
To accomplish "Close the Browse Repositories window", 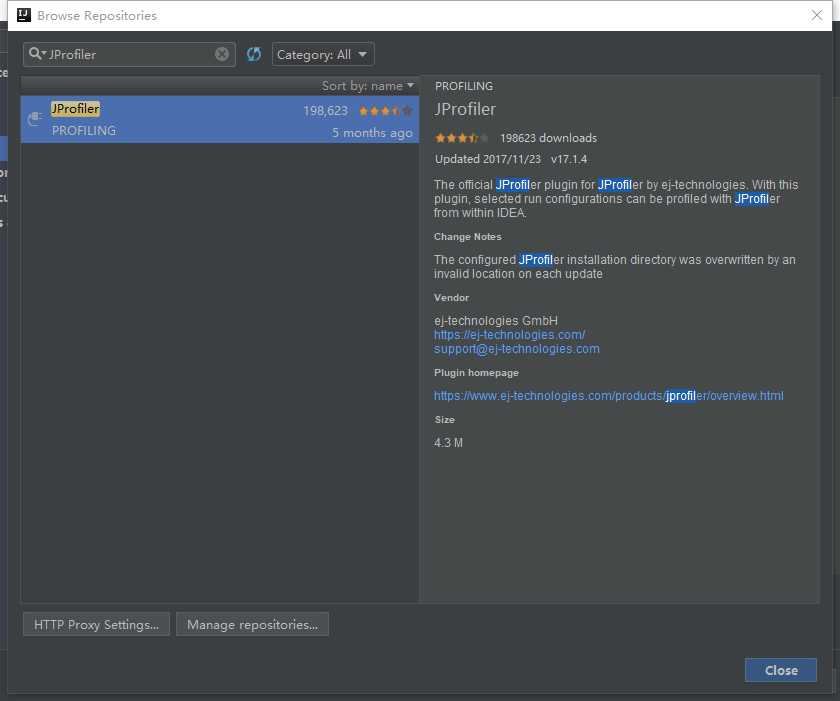I will pos(817,15).
